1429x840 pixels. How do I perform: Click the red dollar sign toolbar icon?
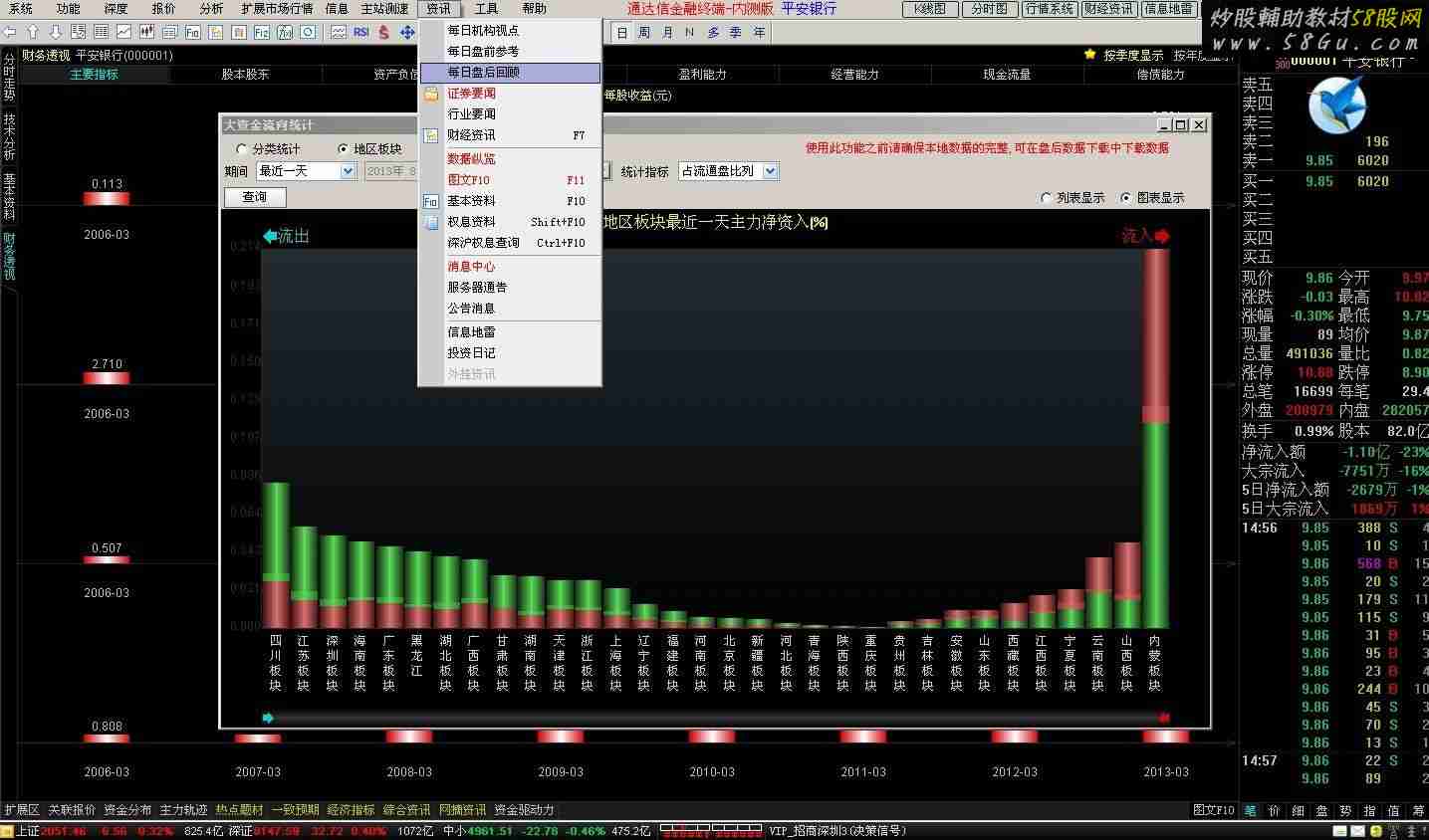click(384, 32)
